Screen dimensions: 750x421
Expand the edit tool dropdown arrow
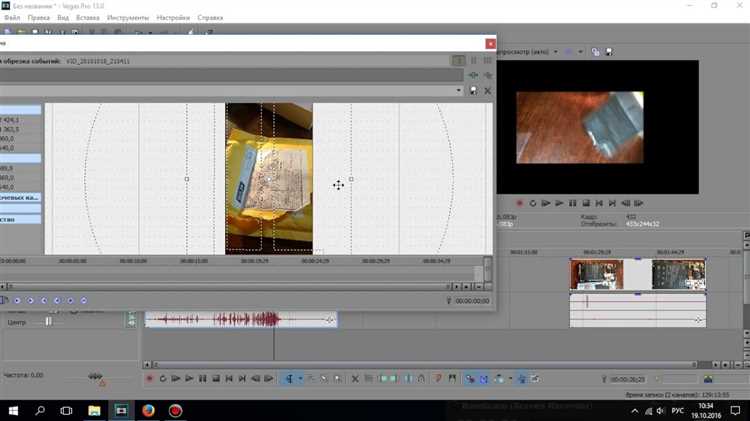coord(300,379)
